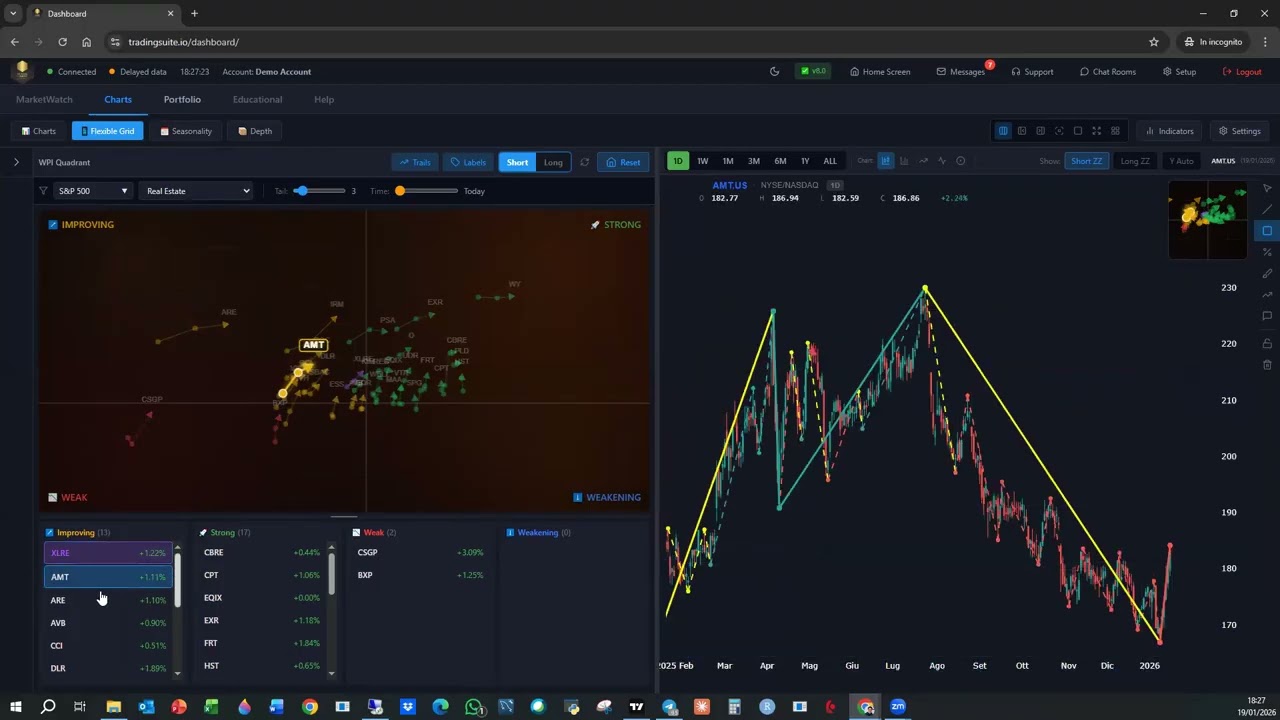Switch quadrant to Short mode
Image resolution: width=1280 pixels, height=720 pixels.
pos(517,162)
